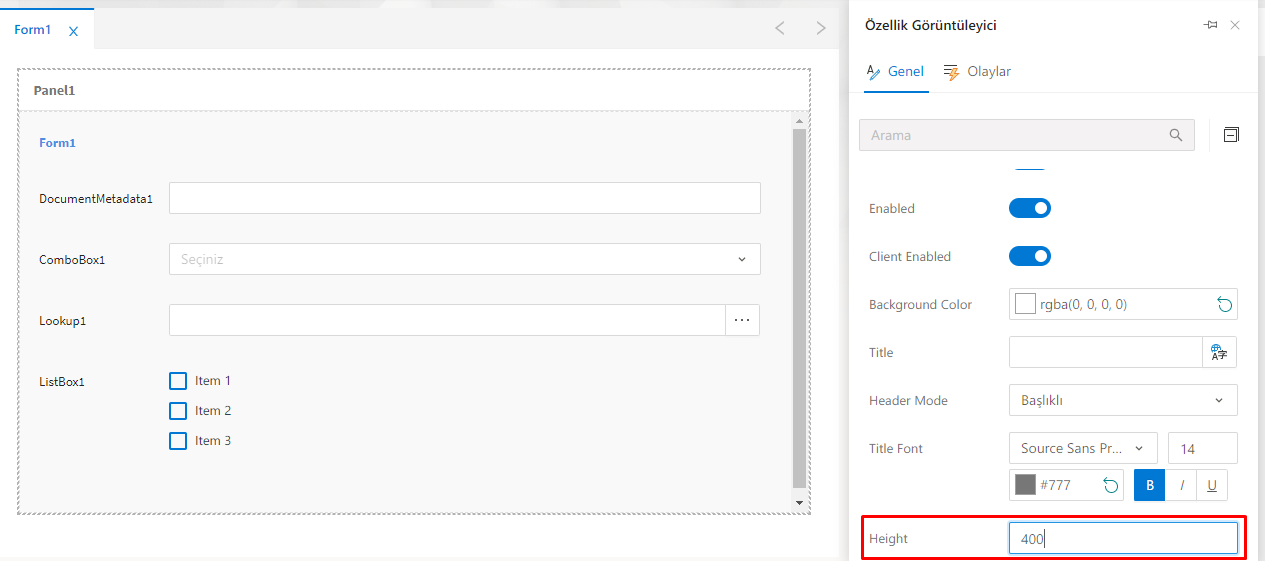This screenshot has width=1265, height=561.
Task: Check the Item 1 checkbox
Action: [178, 381]
